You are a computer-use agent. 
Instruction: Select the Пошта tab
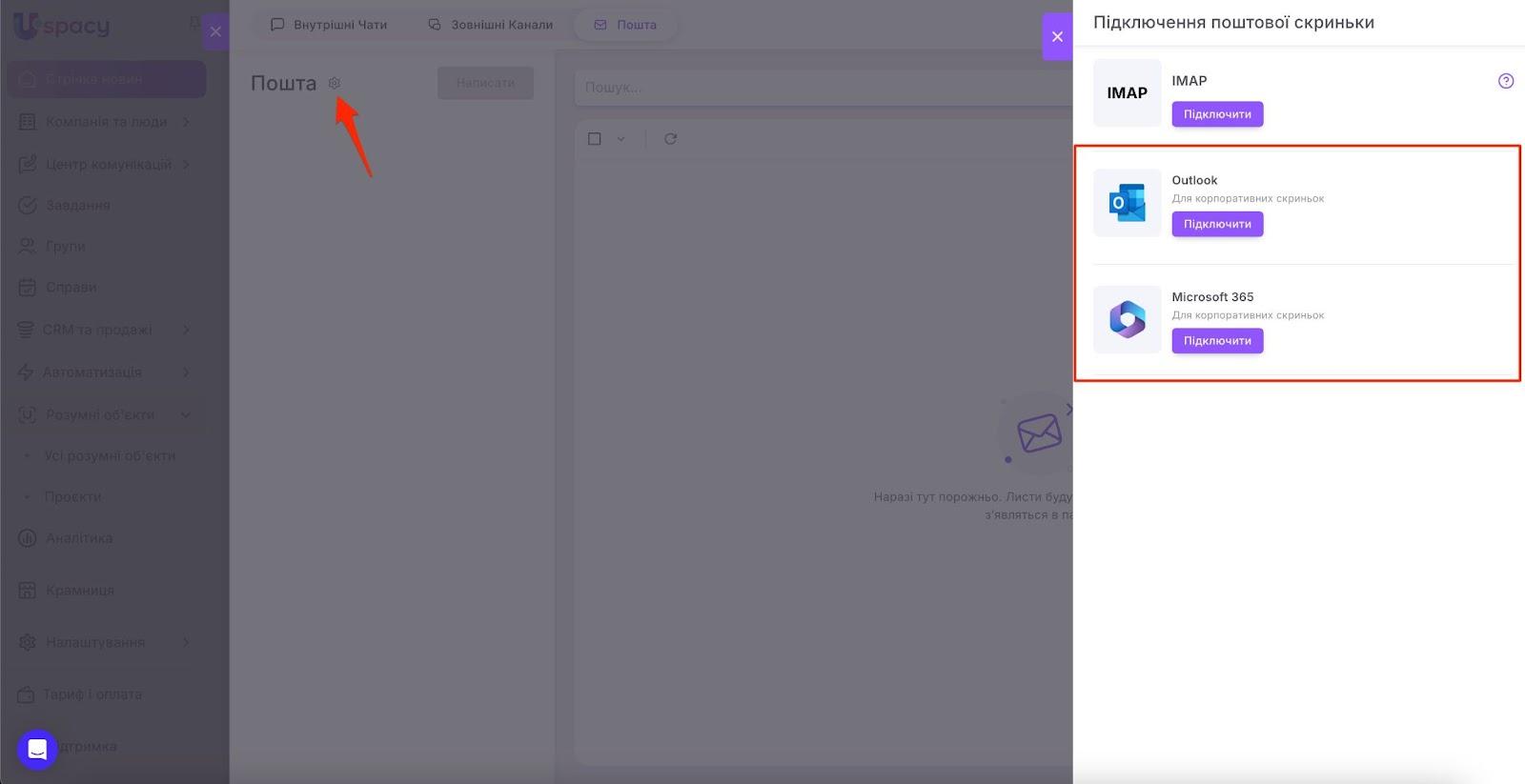pos(625,25)
